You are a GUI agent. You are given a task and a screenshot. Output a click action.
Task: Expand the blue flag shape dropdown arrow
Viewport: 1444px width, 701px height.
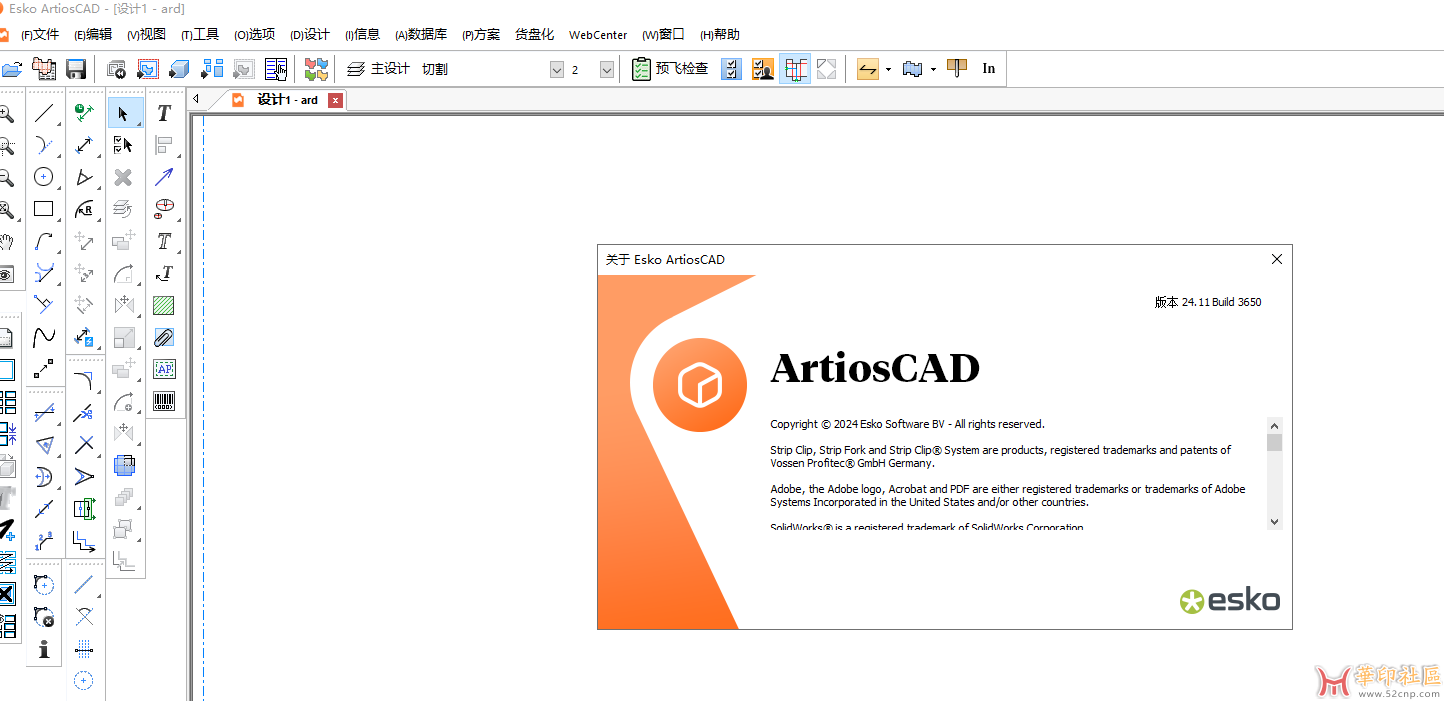(x=933, y=70)
